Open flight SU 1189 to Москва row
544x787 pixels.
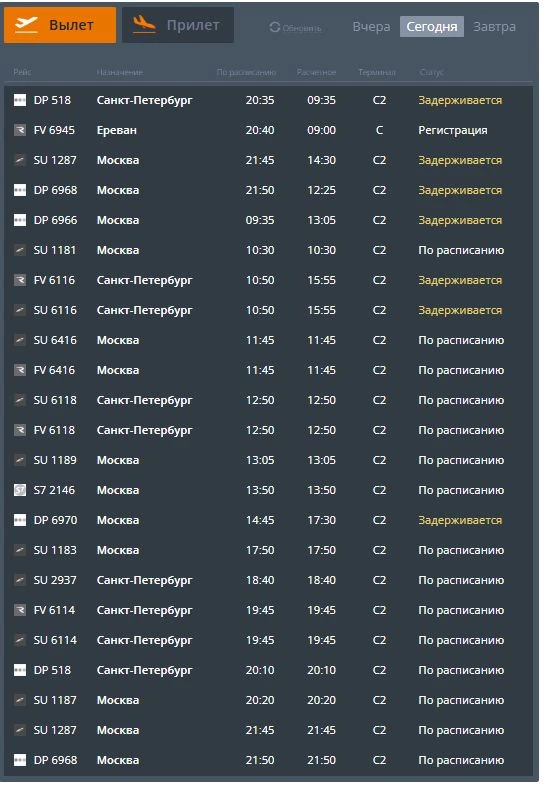click(268, 460)
